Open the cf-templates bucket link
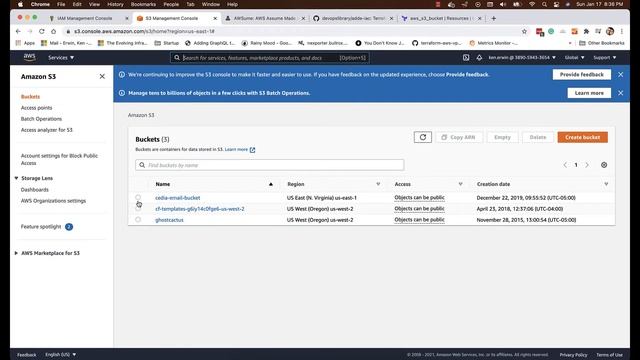The image size is (640, 360). coord(200,209)
